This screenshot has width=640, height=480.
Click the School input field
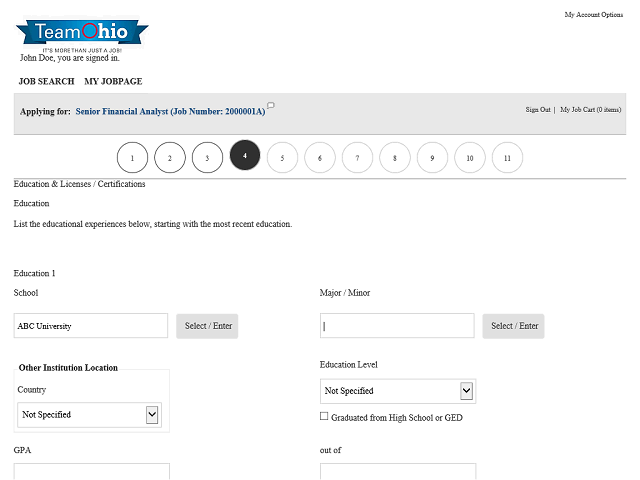[91, 326]
